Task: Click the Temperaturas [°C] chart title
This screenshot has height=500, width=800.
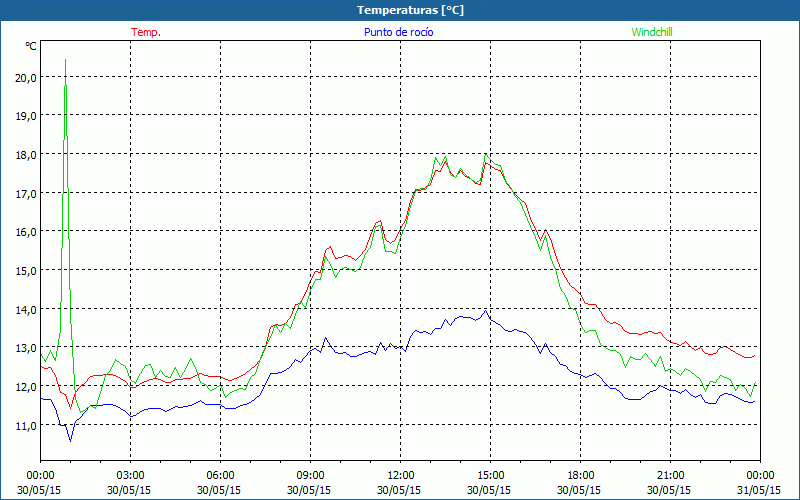Action: [410, 10]
